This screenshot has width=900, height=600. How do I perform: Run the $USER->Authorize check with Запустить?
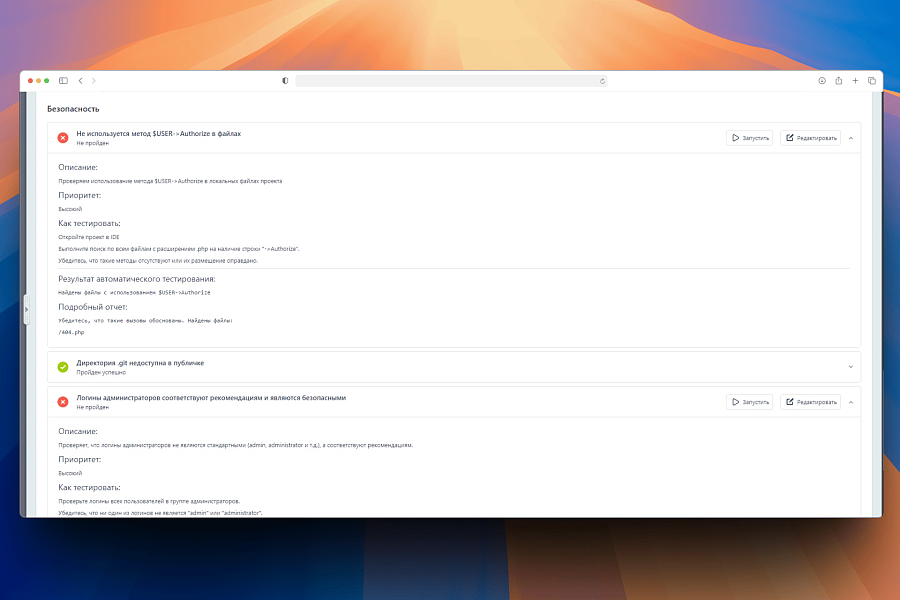click(750, 138)
